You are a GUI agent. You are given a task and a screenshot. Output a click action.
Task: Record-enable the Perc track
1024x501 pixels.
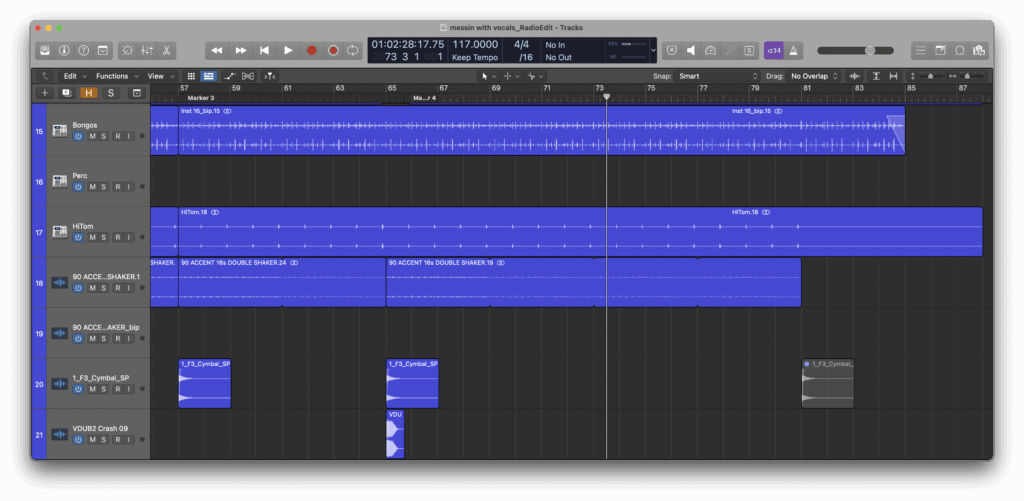[x=118, y=187]
